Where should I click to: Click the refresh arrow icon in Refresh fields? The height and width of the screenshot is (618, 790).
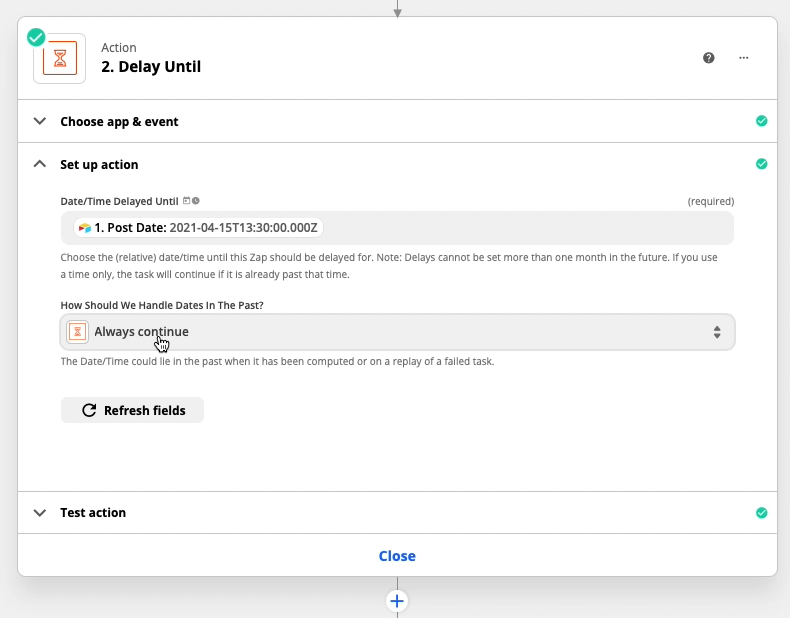89,410
